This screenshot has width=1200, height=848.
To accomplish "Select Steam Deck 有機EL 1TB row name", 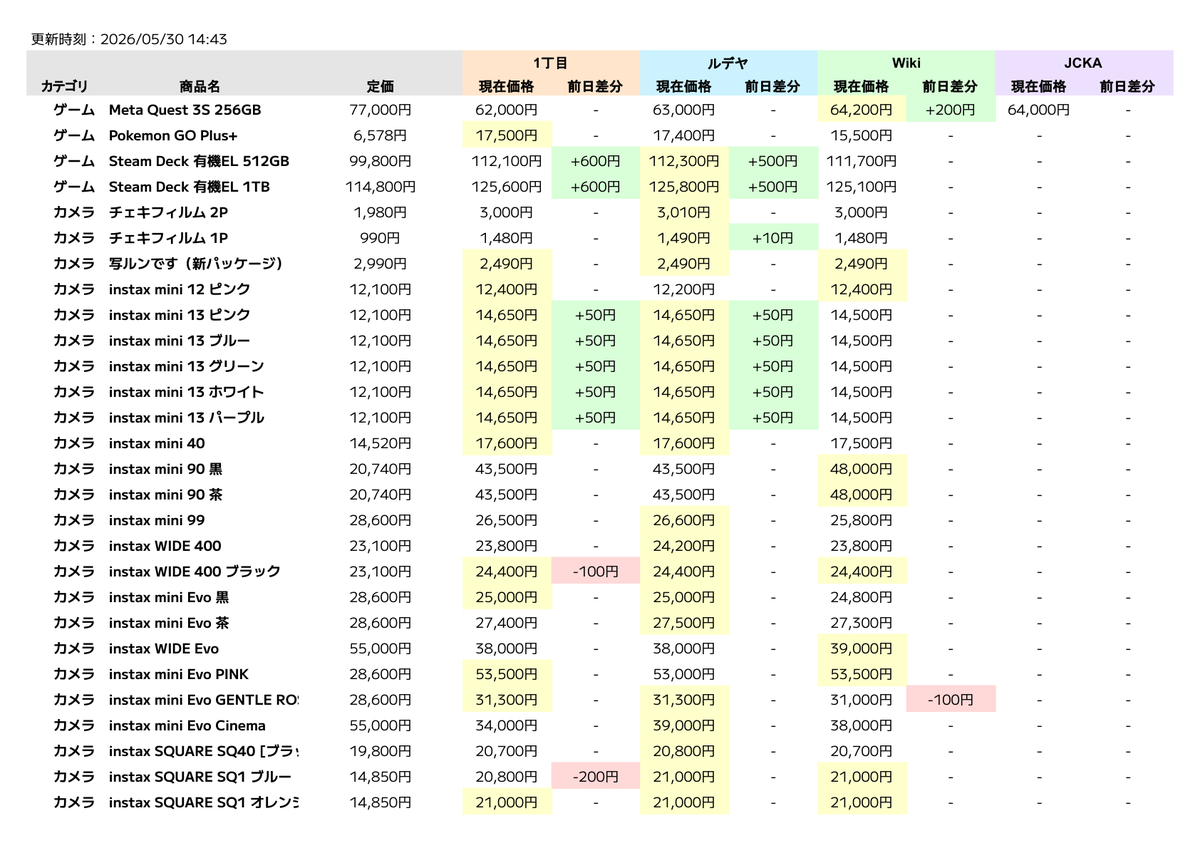I will (x=189, y=187).
